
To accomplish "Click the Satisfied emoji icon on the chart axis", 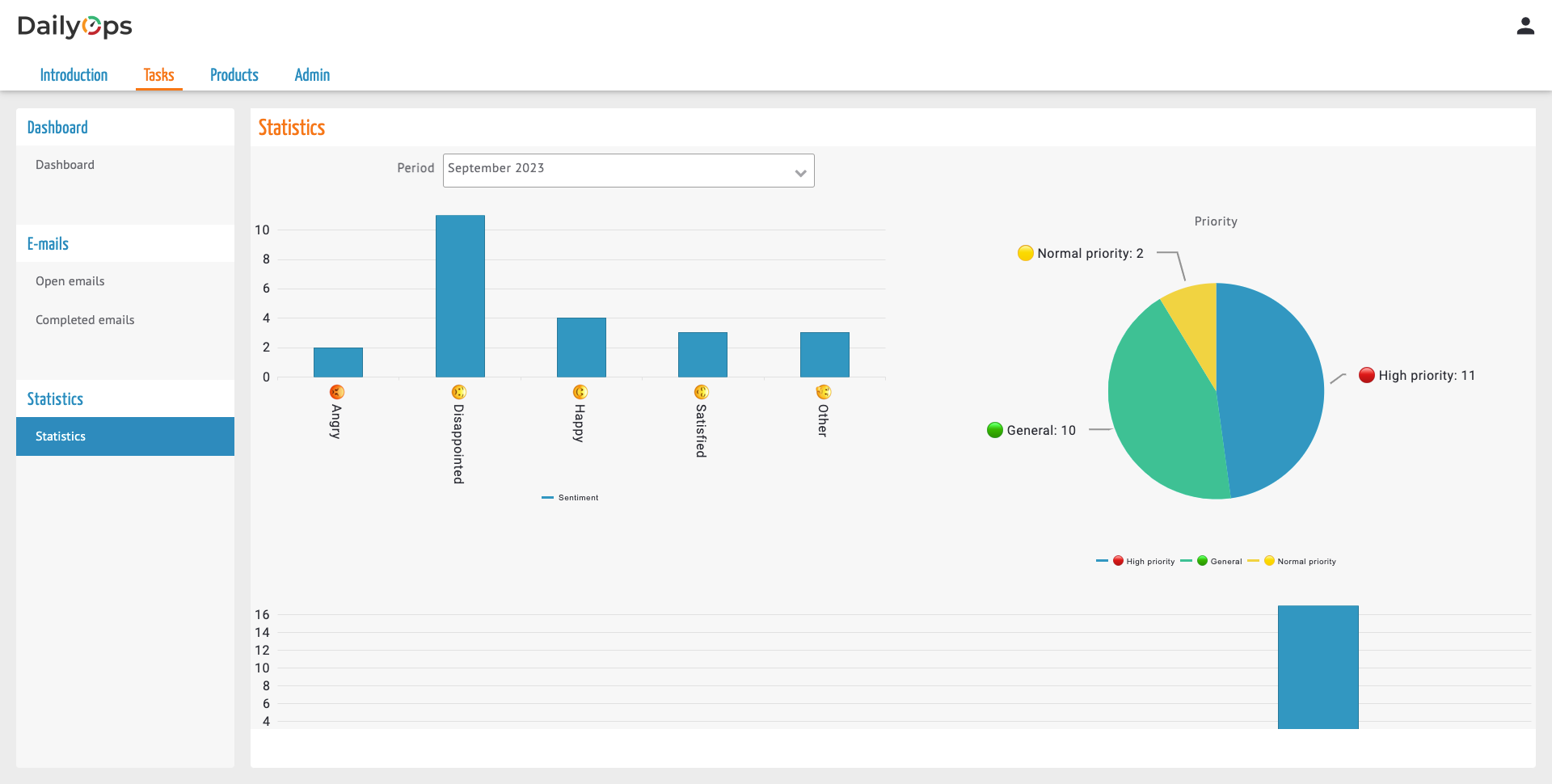I will (x=702, y=392).
